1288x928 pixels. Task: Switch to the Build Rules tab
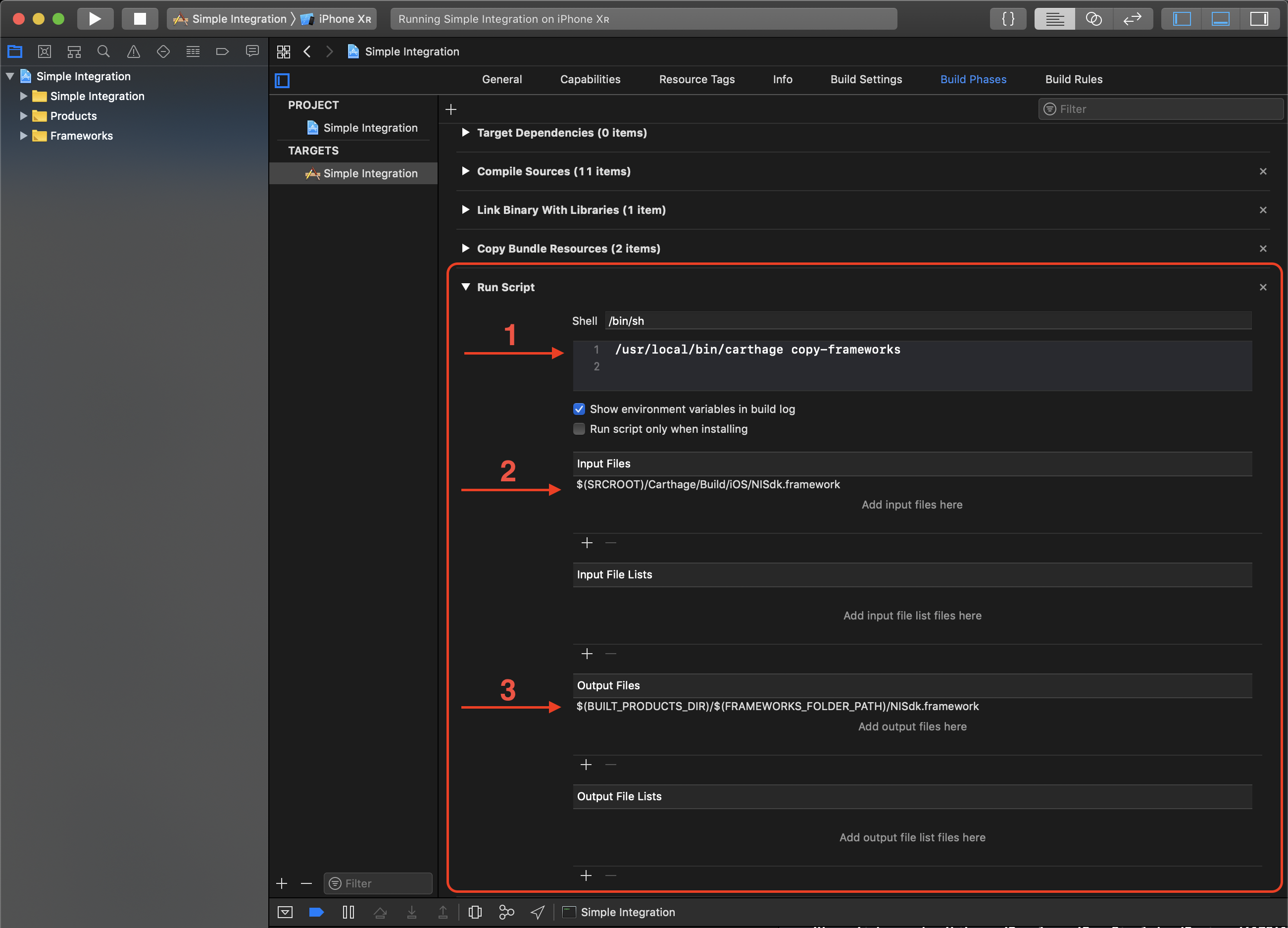pyautogui.click(x=1073, y=80)
